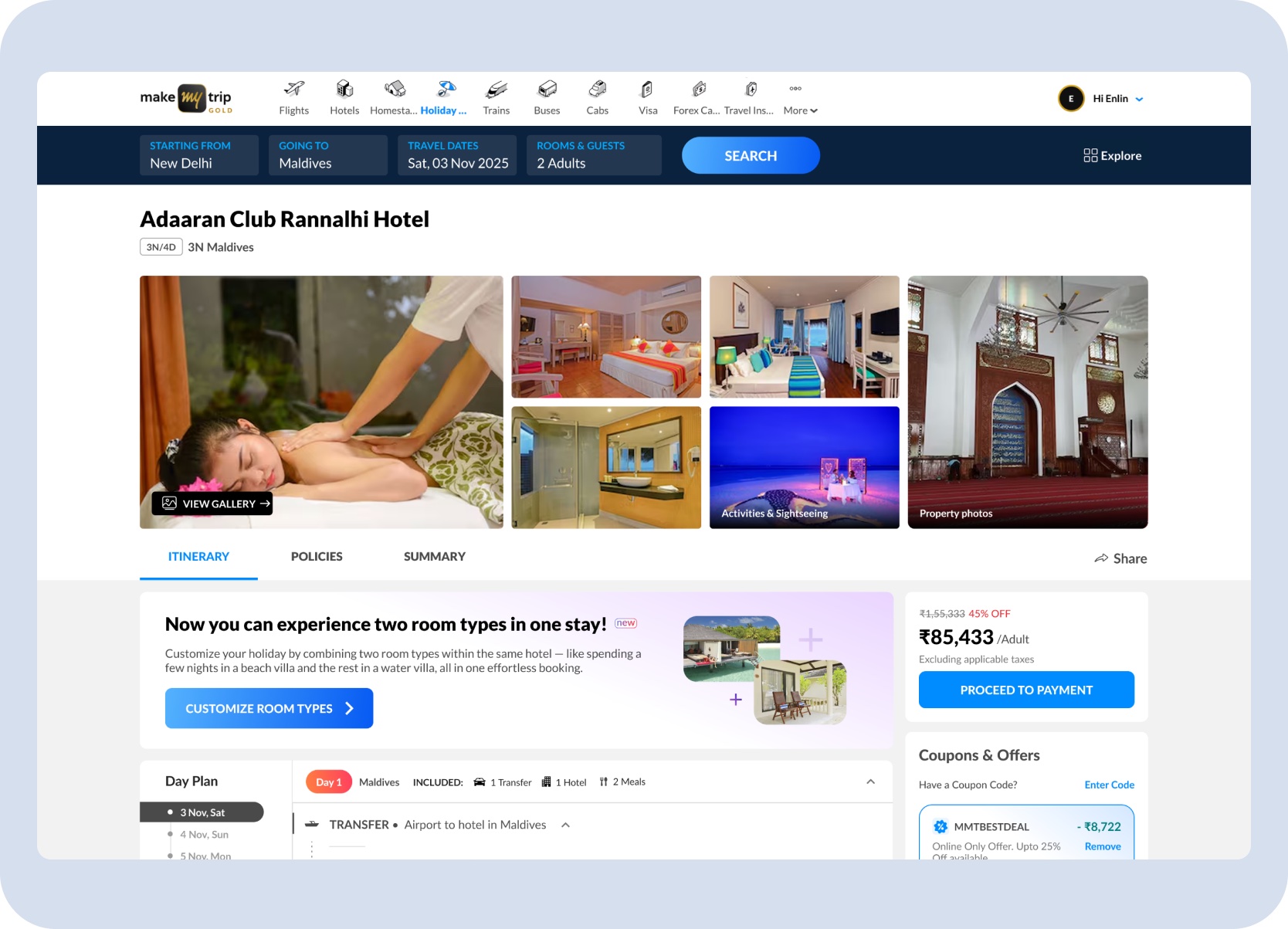Click the user avatar E icon
Image resolution: width=1288 pixels, height=929 pixels.
(x=1071, y=98)
